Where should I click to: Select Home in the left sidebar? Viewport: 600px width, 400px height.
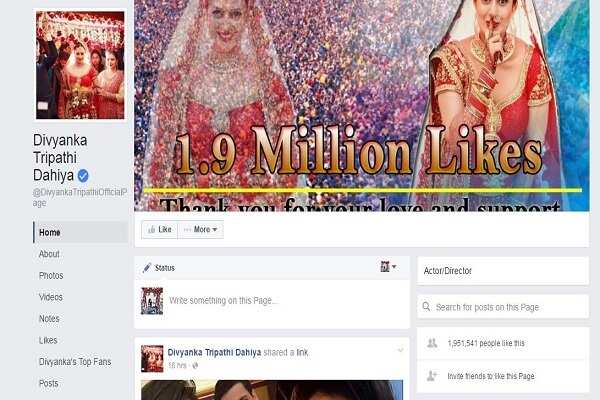50,233
